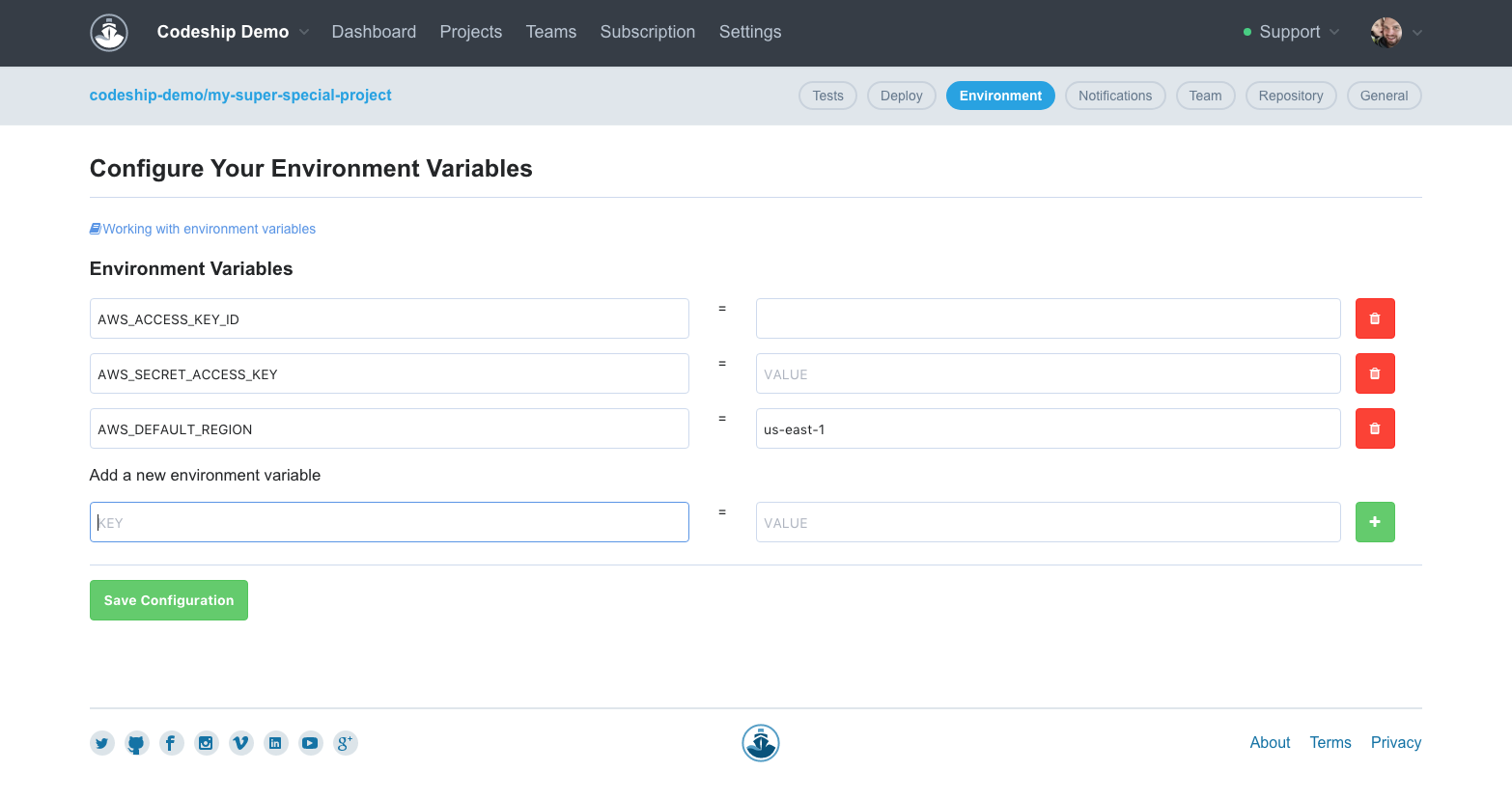
Task: Click the VALUE field for AWS_SECRET_ACCESS_KEY
Action: click(1048, 373)
